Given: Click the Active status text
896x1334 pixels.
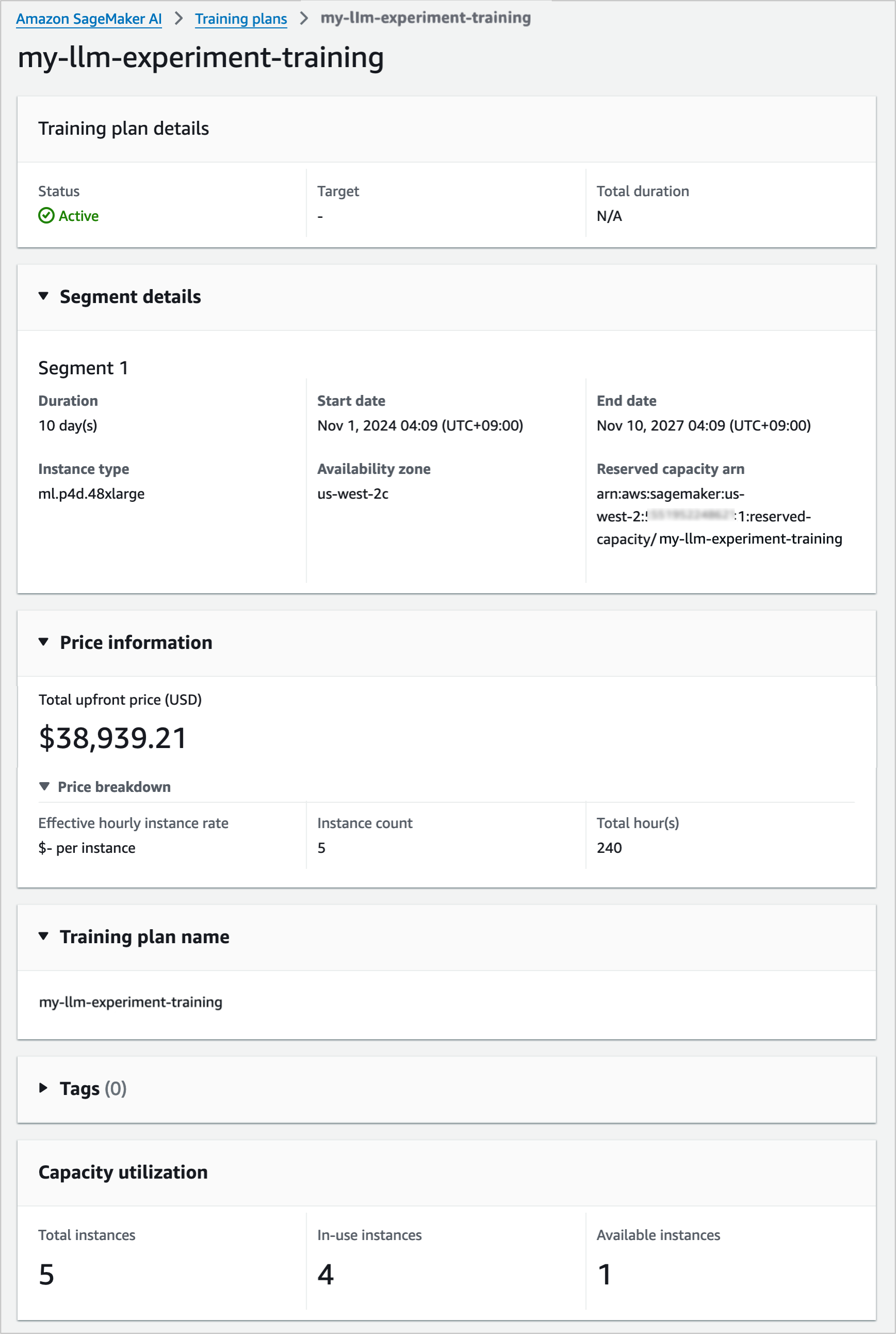Looking at the screenshot, I should point(79,216).
